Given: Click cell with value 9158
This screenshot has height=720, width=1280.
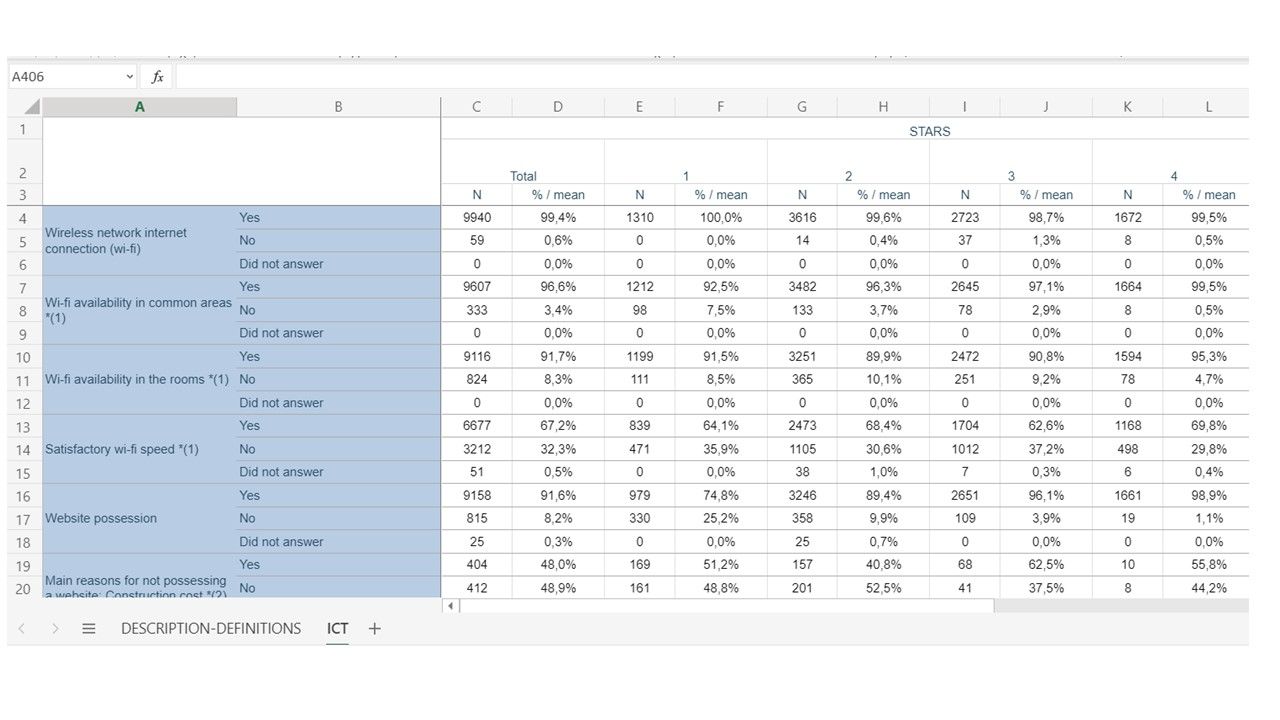Looking at the screenshot, I should point(477,496).
